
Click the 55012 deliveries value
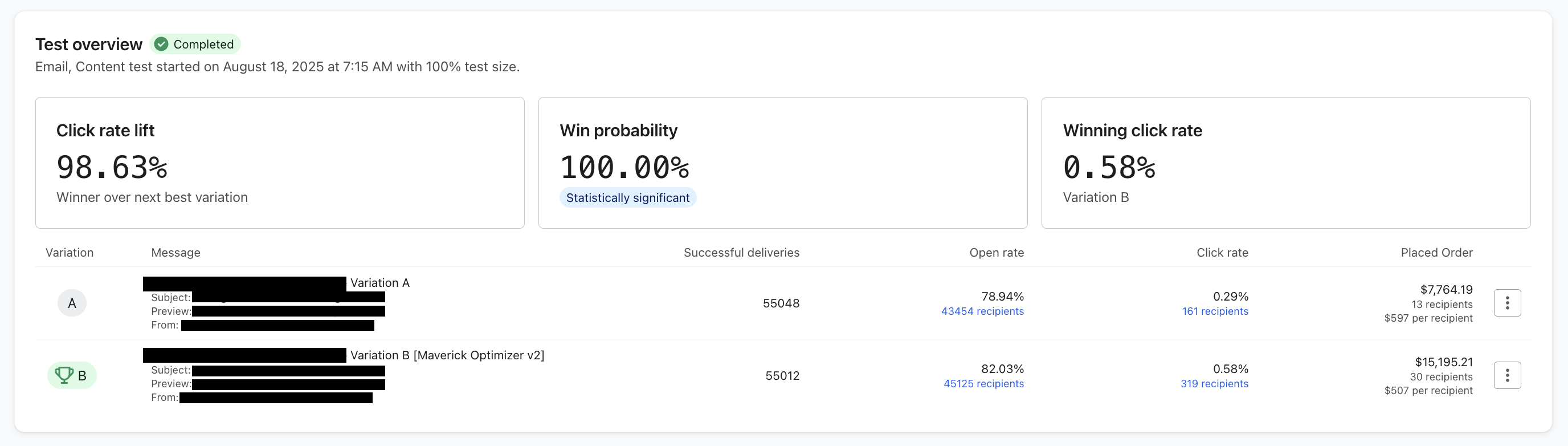782,376
